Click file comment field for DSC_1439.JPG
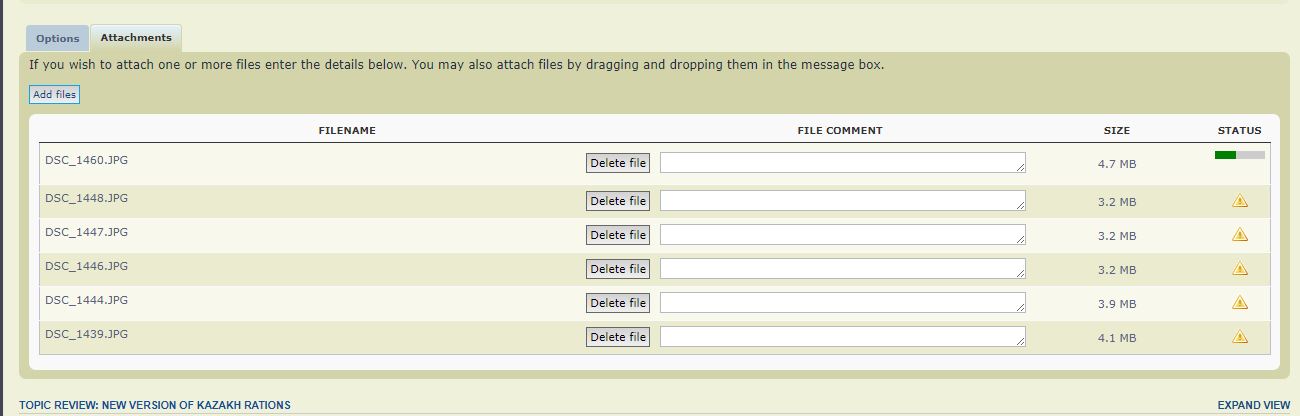This screenshot has height=416, width=1300. [x=842, y=337]
